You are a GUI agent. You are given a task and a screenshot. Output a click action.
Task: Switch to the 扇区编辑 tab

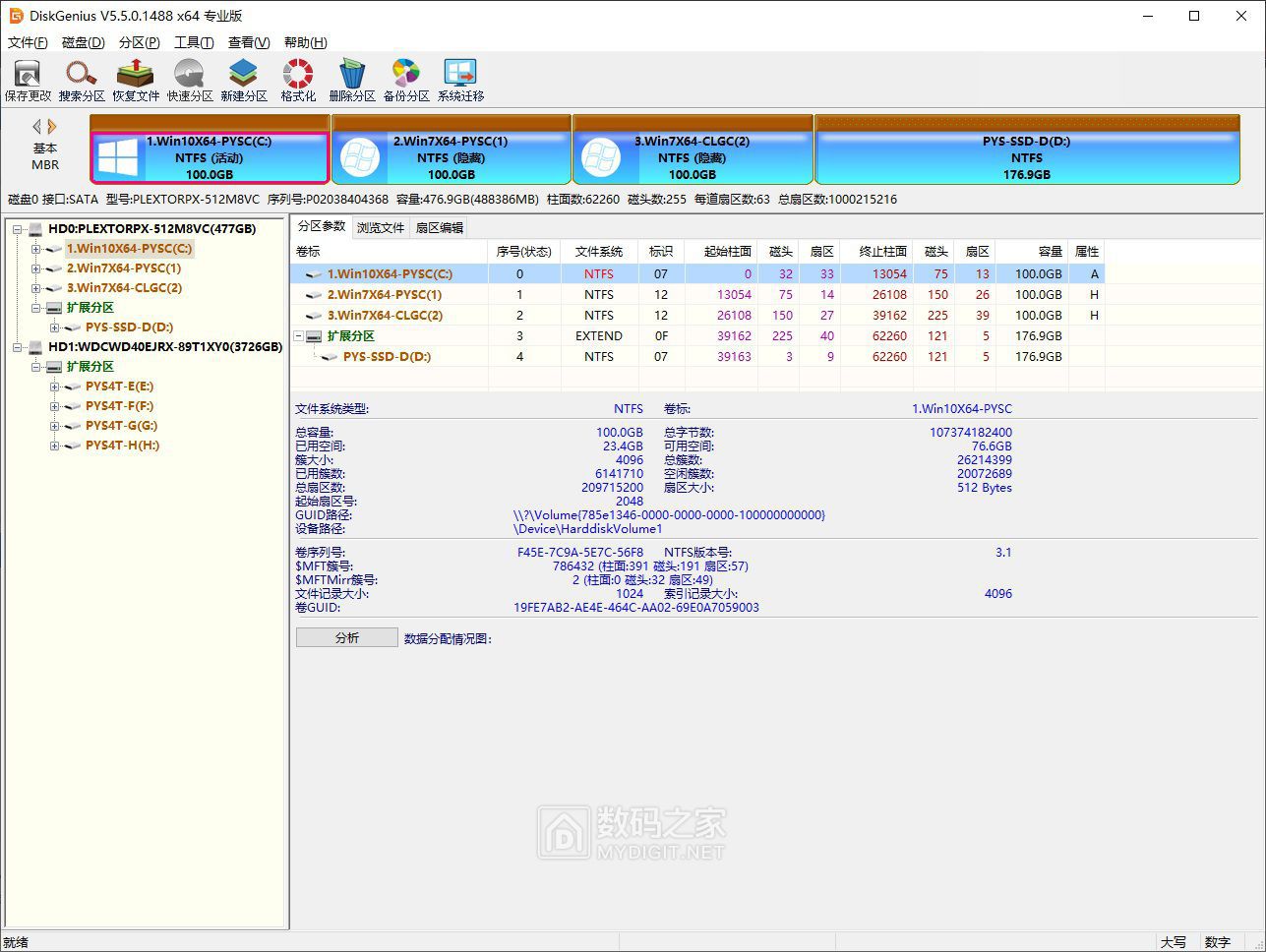click(x=439, y=227)
